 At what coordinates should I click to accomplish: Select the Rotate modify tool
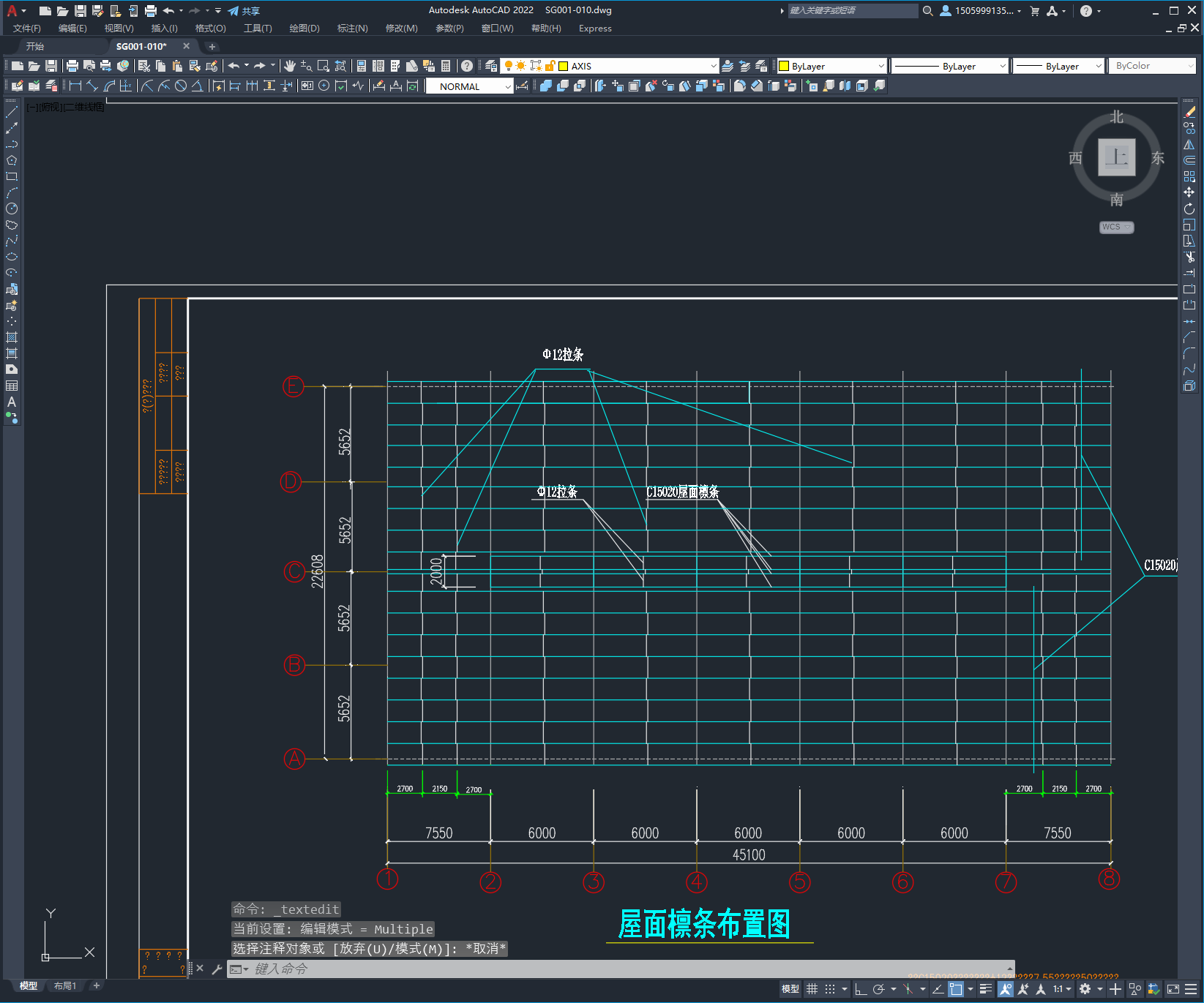click(x=1189, y=209)
